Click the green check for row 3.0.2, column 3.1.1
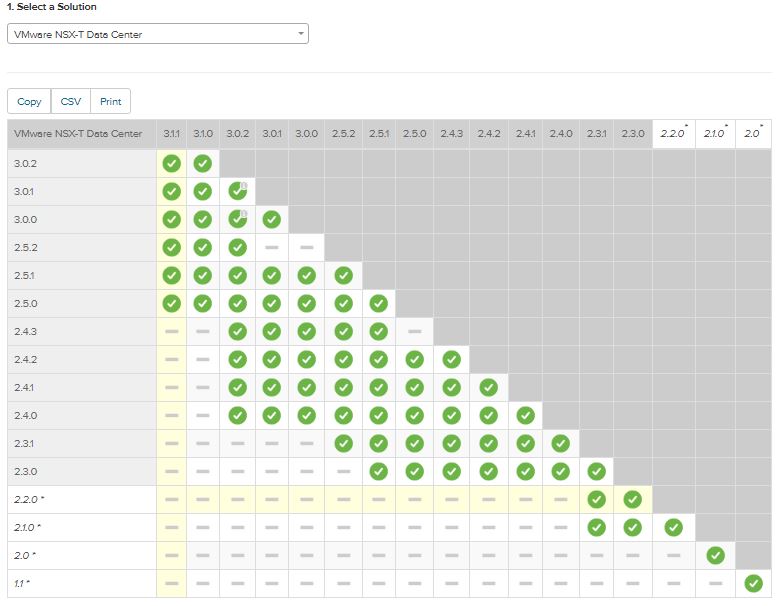This screenshot has height=606, width=779. tap(172, 163)
